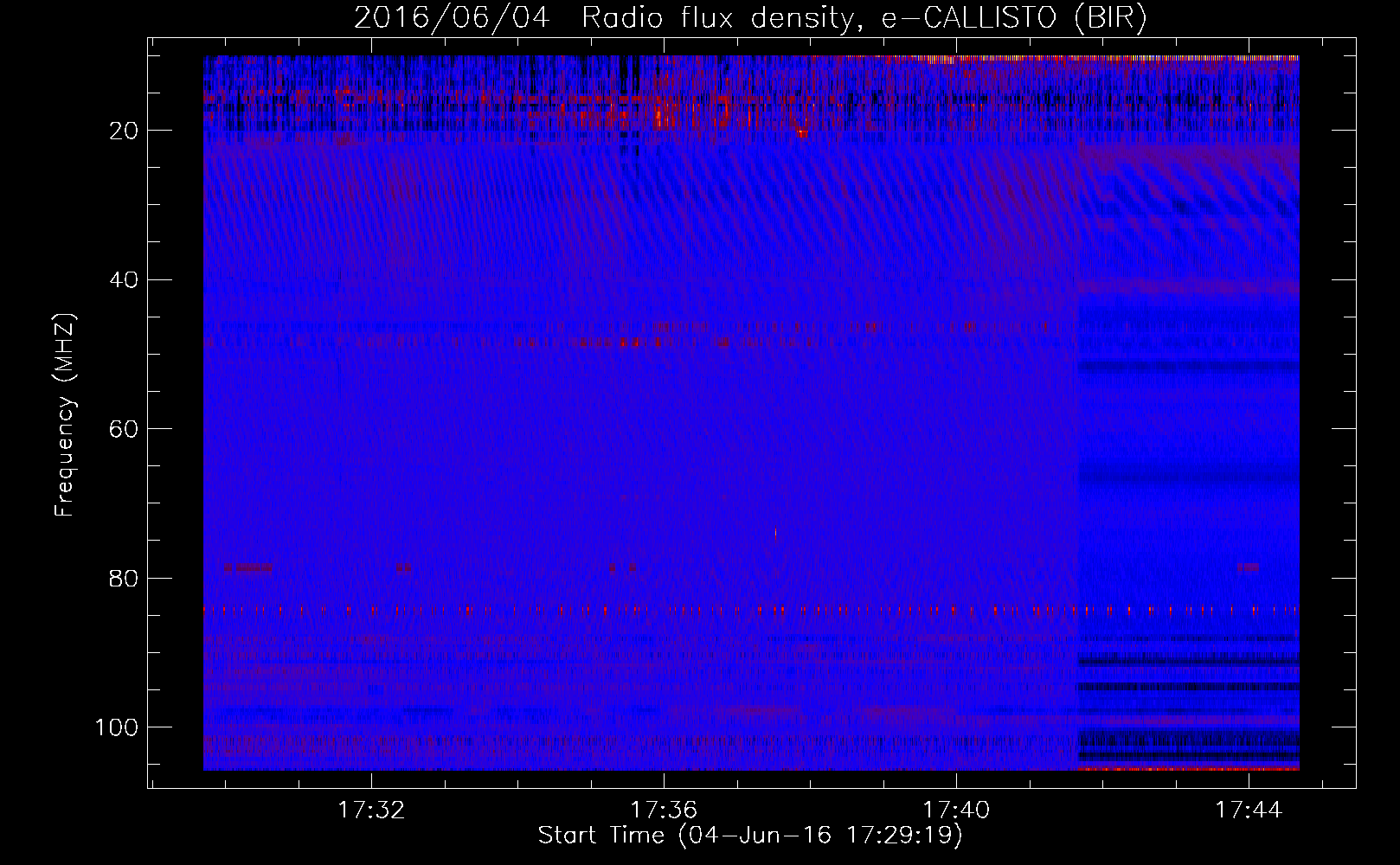Click the '80' frequency tick label
This screenshot has height=865, width=1400.
(x=125, y=579)
